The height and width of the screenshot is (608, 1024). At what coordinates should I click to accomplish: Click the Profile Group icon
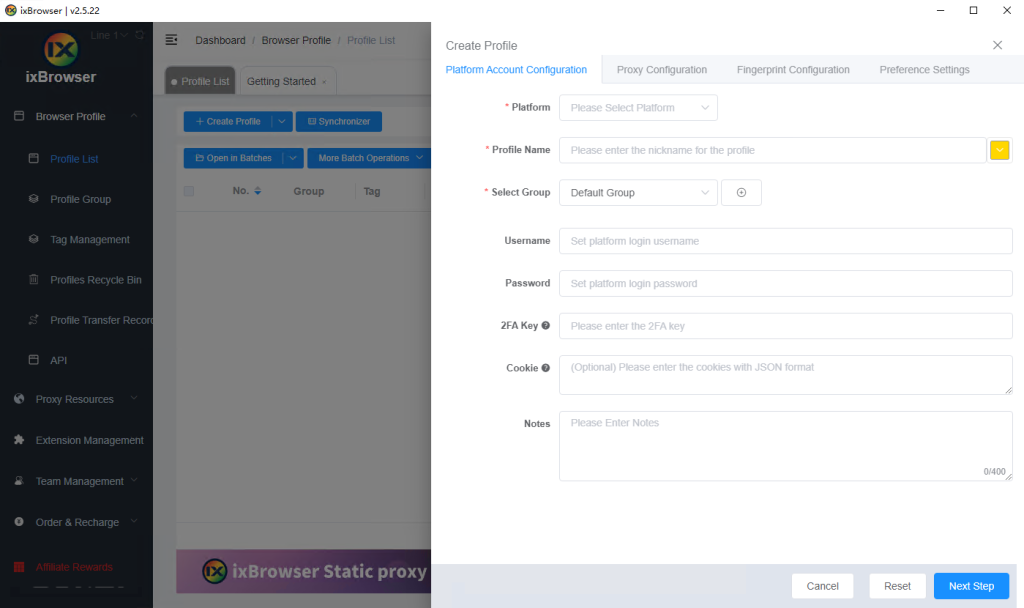[34, 199]
